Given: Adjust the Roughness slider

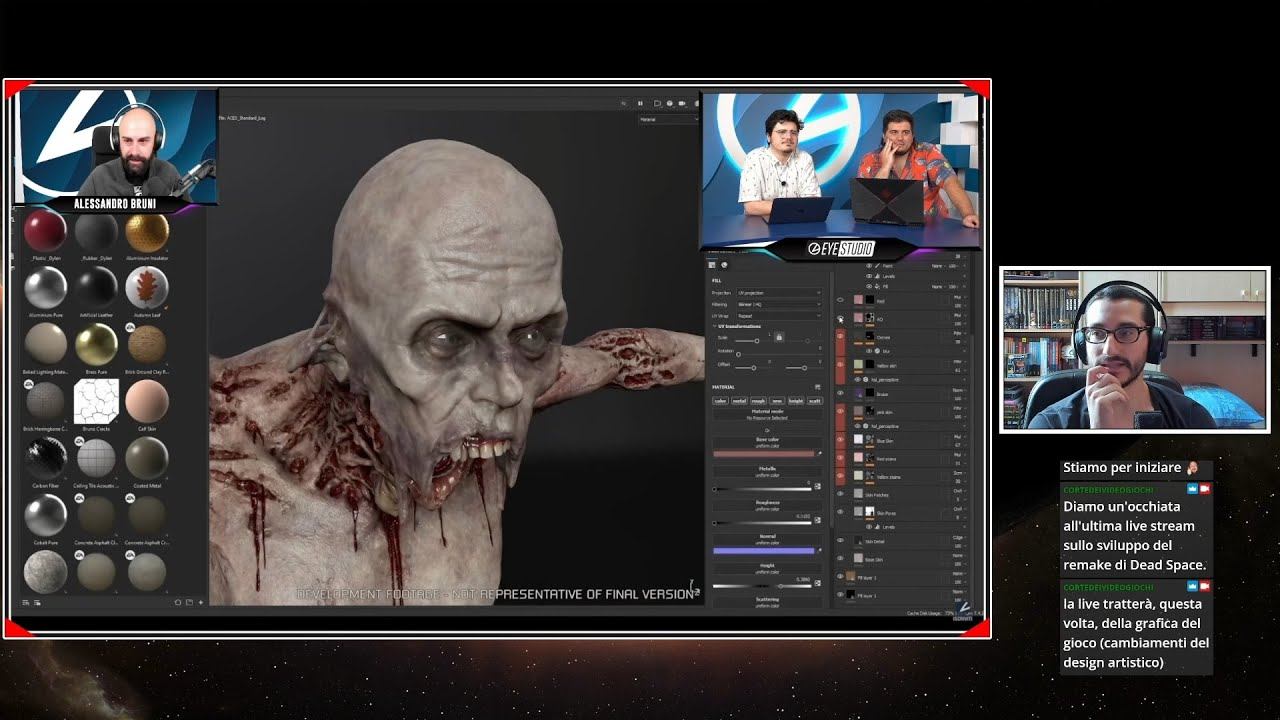Looking at the screenshot, I should pyautogui.click(x=763, y=523).
